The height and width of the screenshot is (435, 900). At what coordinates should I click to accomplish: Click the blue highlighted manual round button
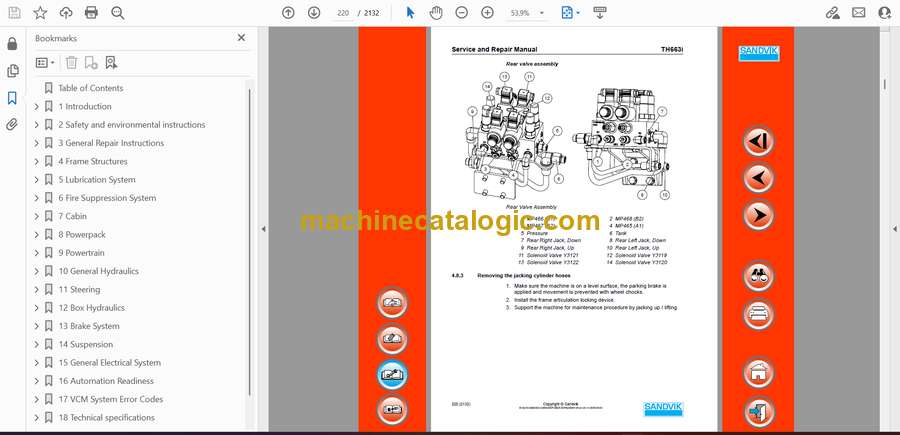pyautogui.click(x=392, y=375)
